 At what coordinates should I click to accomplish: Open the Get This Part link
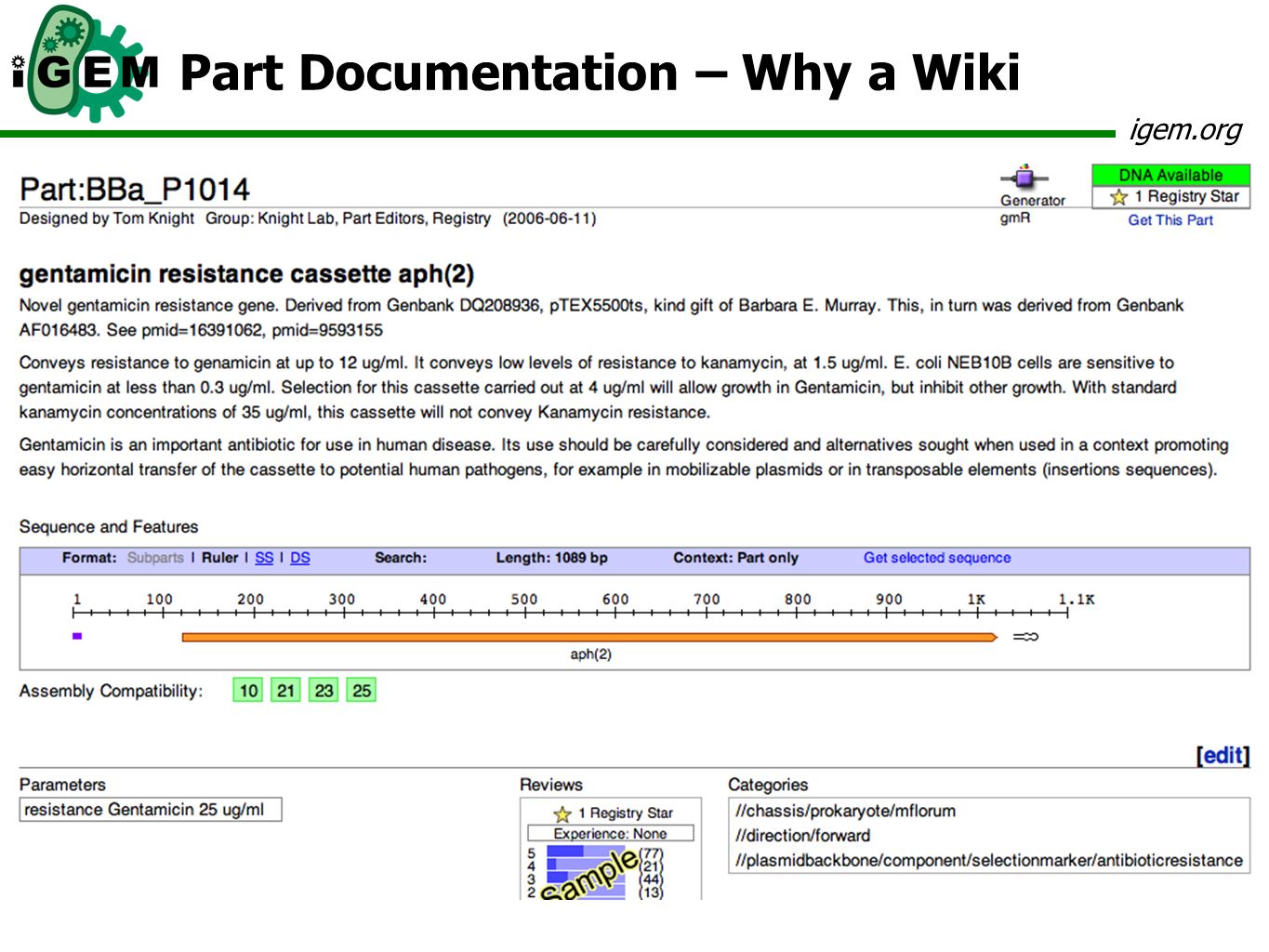1170,220
